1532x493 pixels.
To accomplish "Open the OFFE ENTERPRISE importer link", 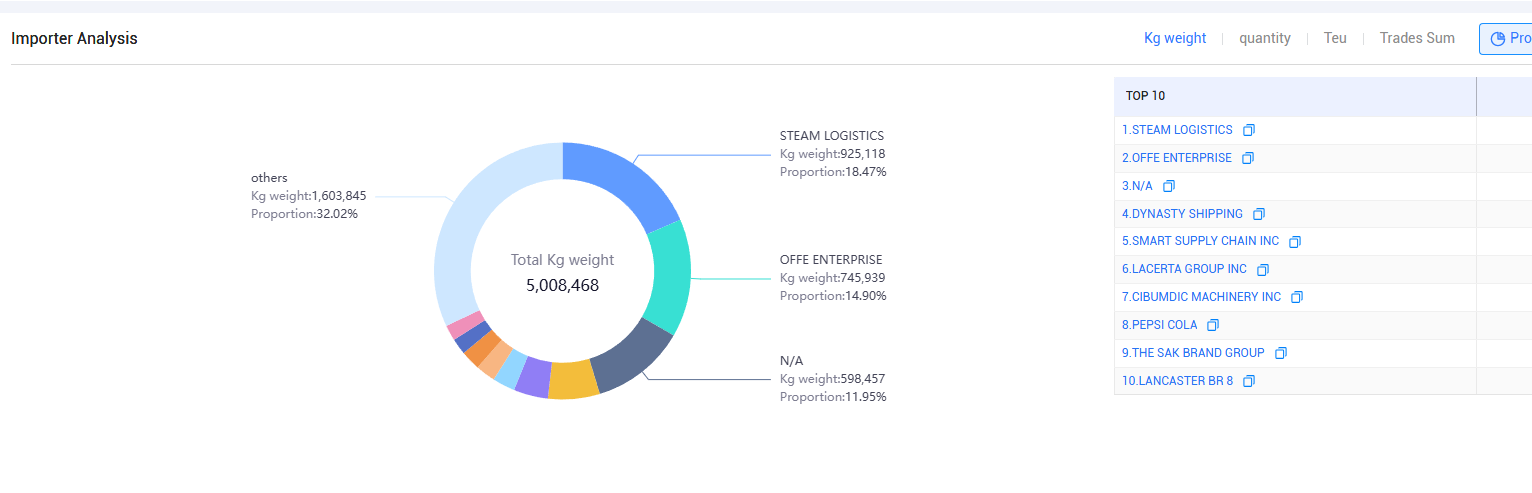I will click(x=1177, y=158).
